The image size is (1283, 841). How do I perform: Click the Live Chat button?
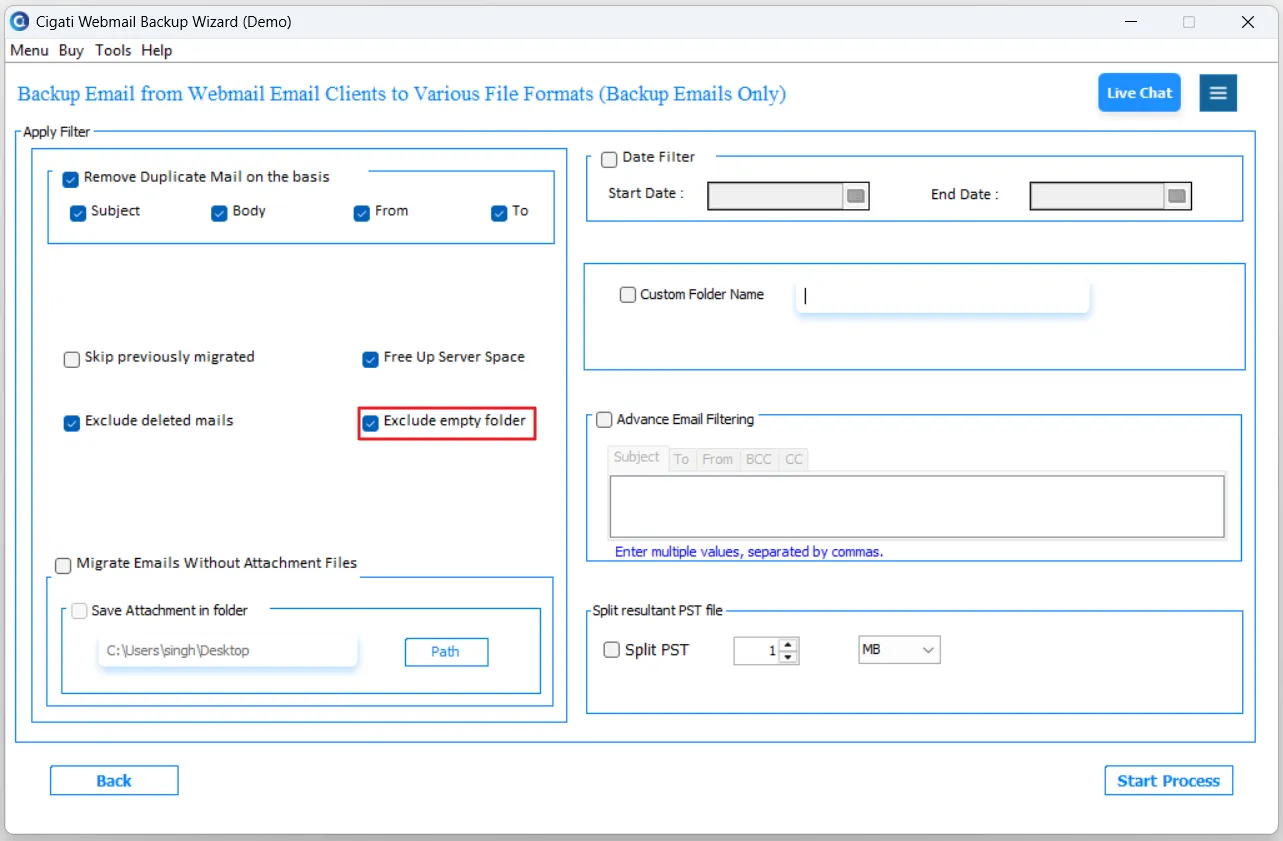coord(1140,93)
